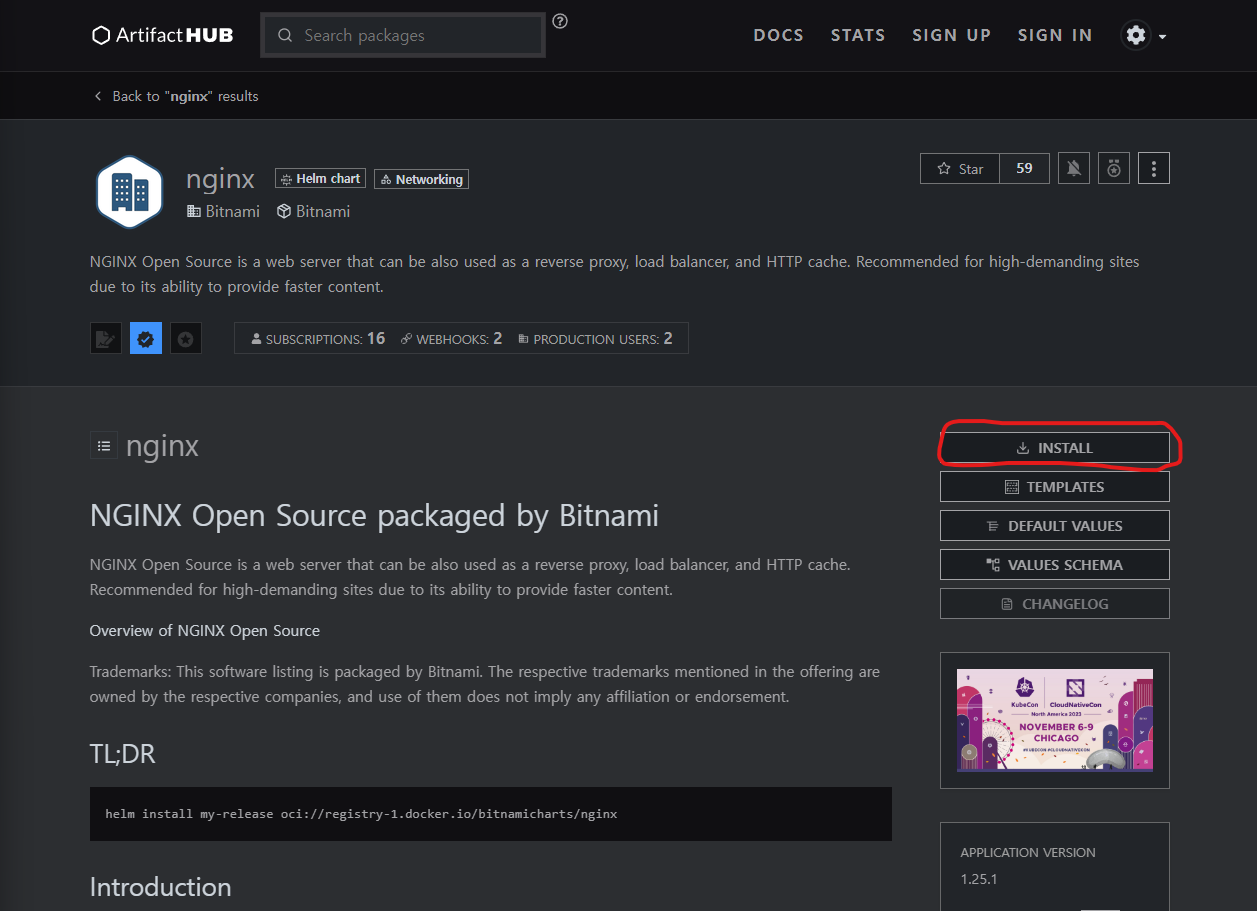Toggle notifications bell subscription icon
The width and height of the screenshot is (1257, 911).
coord(1073,169)
